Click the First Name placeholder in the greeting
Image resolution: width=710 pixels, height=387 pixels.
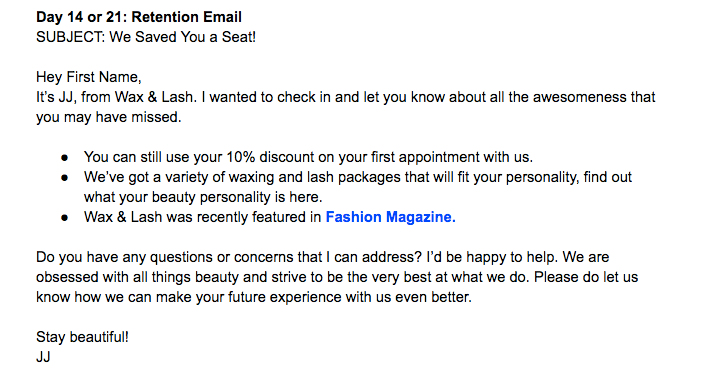(104, 77)
